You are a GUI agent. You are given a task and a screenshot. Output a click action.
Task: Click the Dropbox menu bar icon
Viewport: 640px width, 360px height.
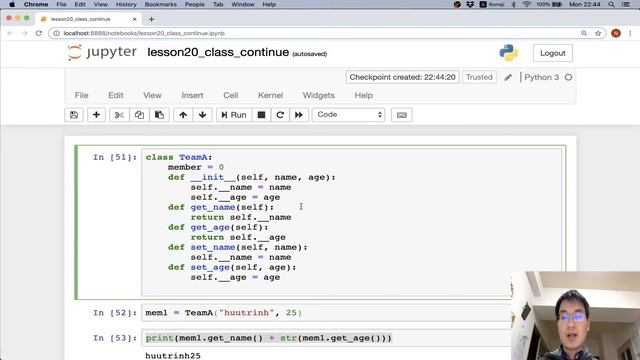tap(470, 4)
